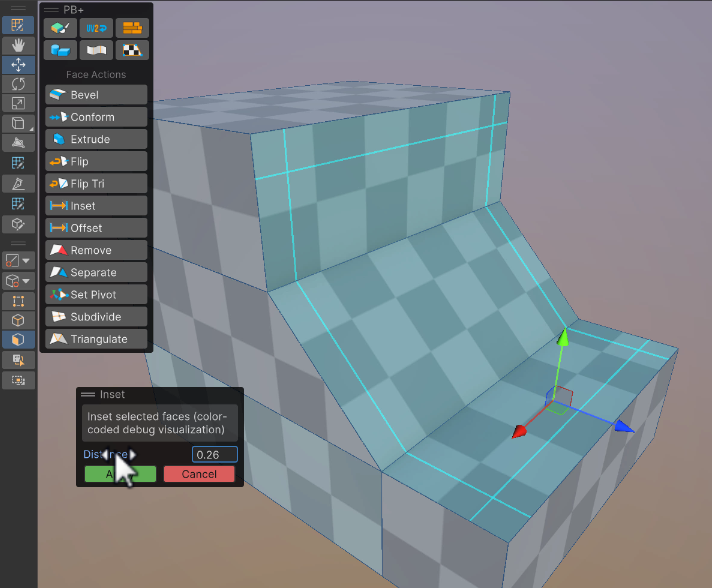712x588 pixels.
Task: Click the cube-with-pencil edit shape tool
Action: pos(18,223)
